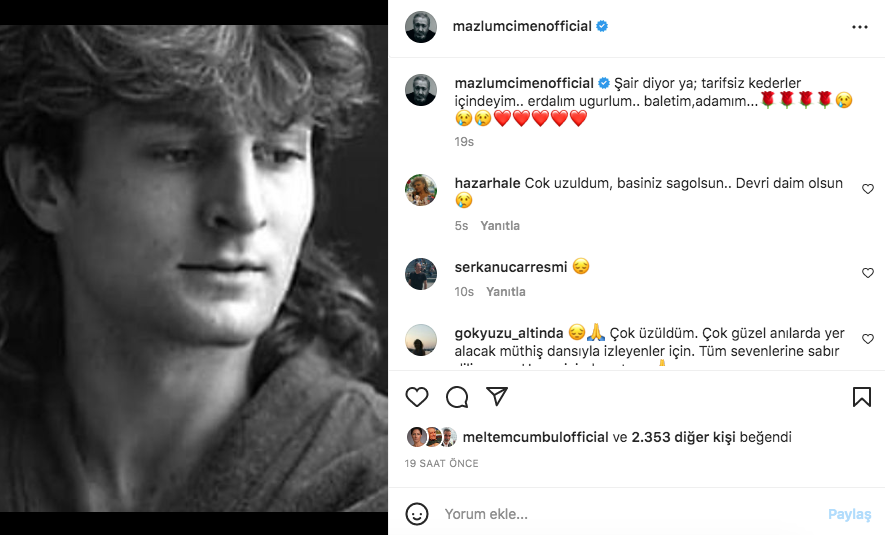Open emoji picker smiley icon
Screen dimensions: 885x535
(417, 514)
